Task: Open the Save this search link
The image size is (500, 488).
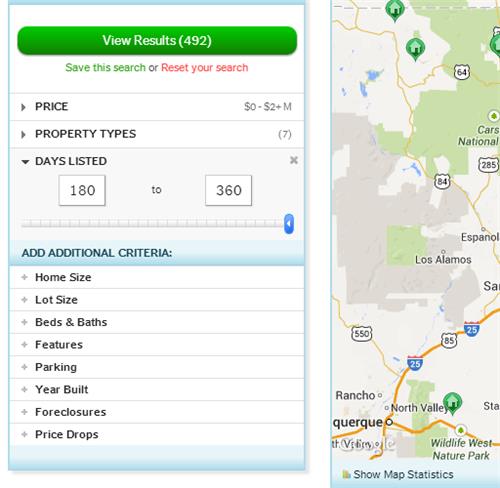Action: [x=105, y=68]
